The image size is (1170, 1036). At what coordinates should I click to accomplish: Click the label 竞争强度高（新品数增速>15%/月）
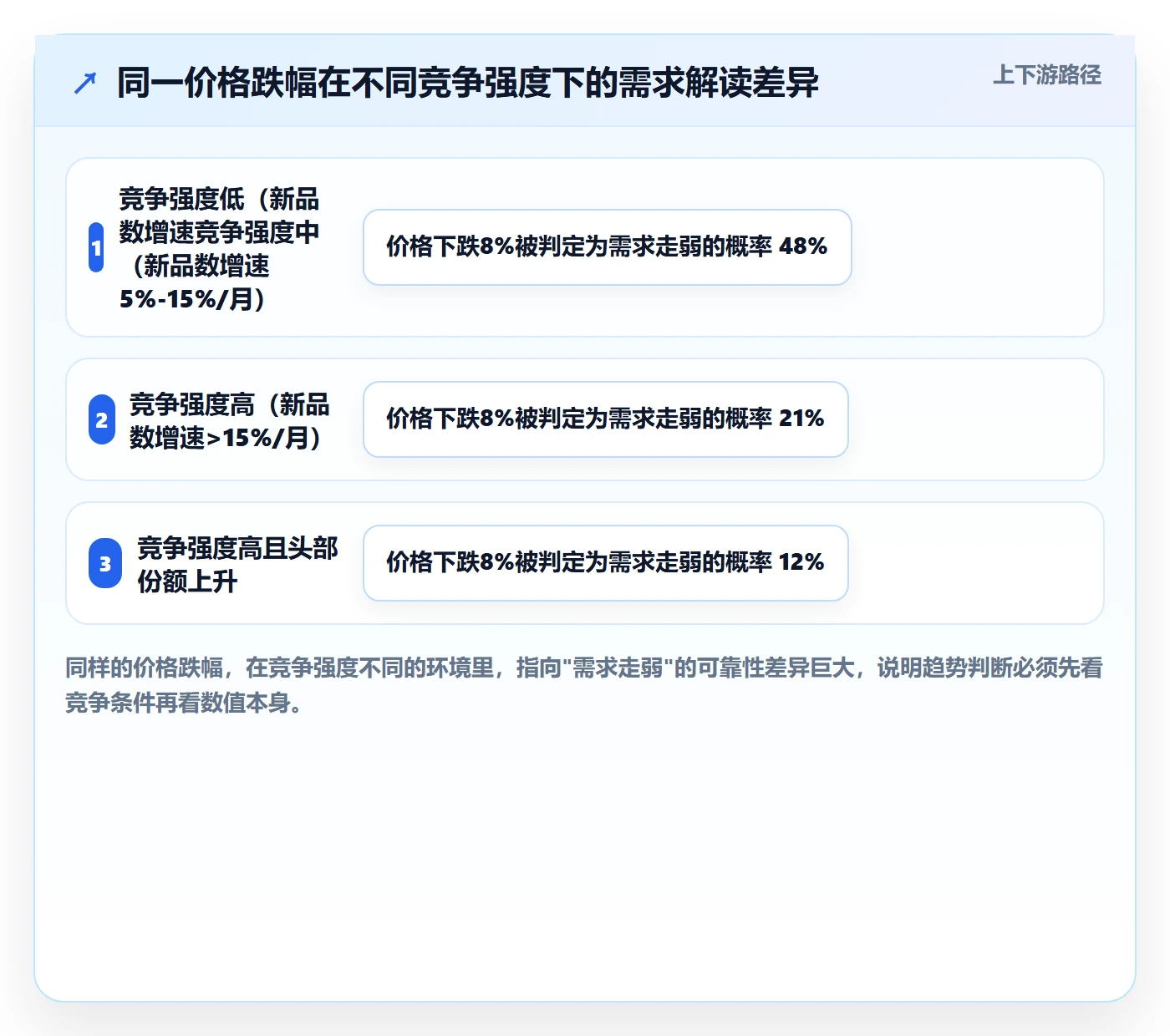click(x=230, y=420)
